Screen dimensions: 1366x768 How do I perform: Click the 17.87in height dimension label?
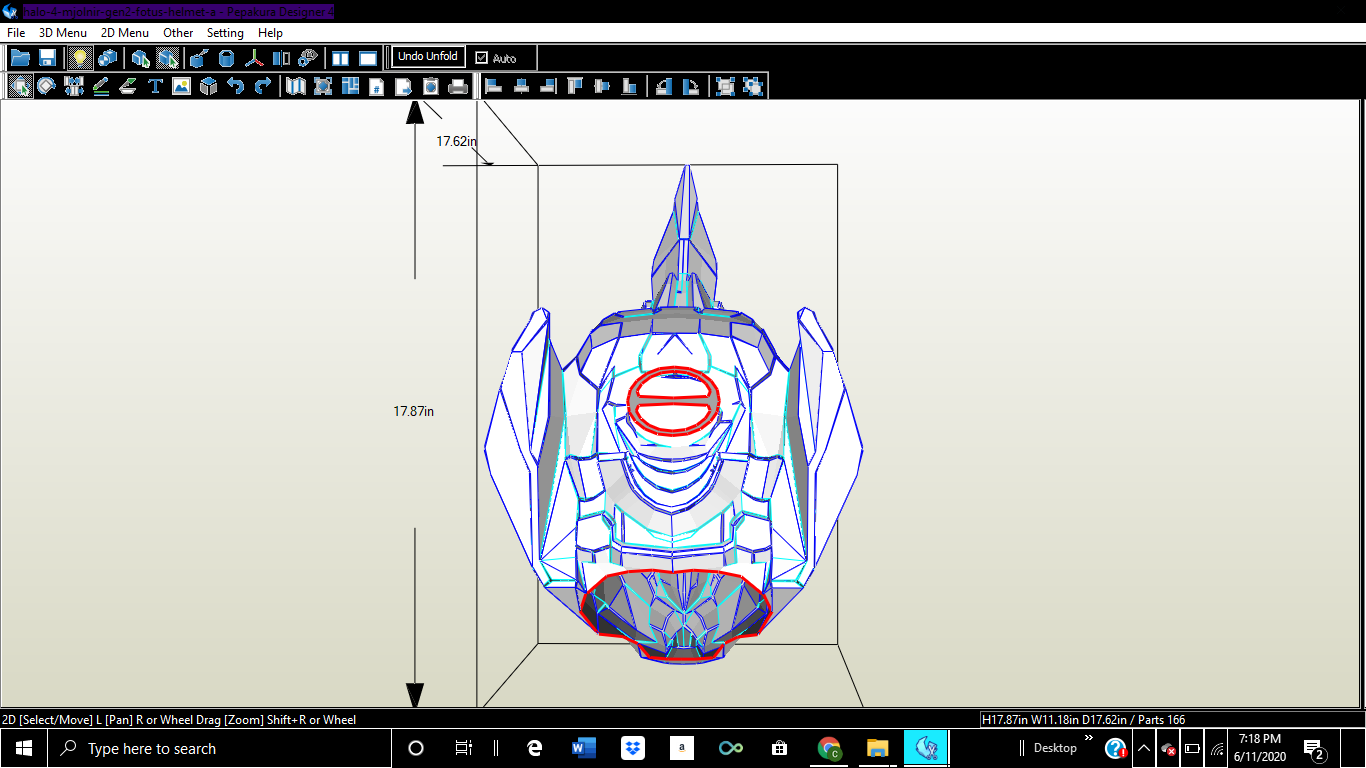(x=413, y=411)
